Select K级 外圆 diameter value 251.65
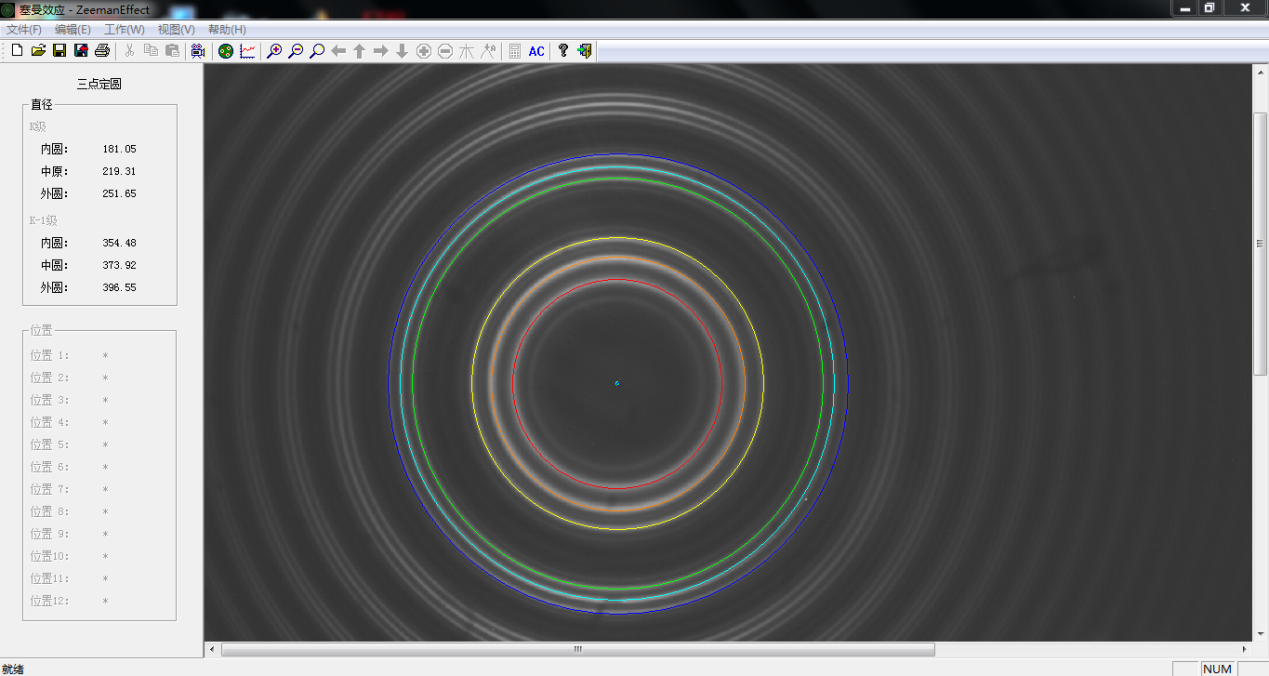 click(119, 193)
